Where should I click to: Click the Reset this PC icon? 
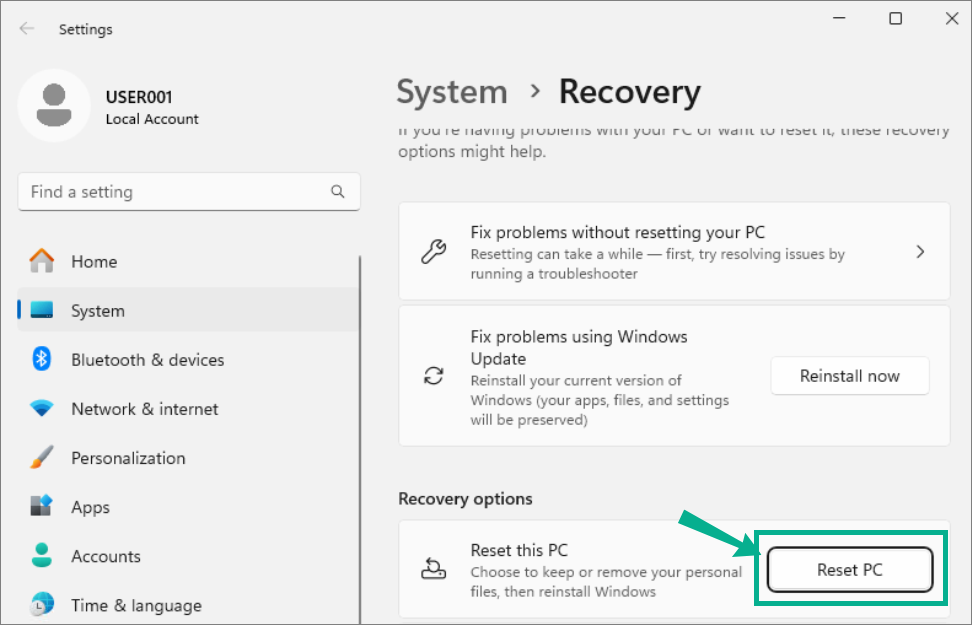(433, 569)
